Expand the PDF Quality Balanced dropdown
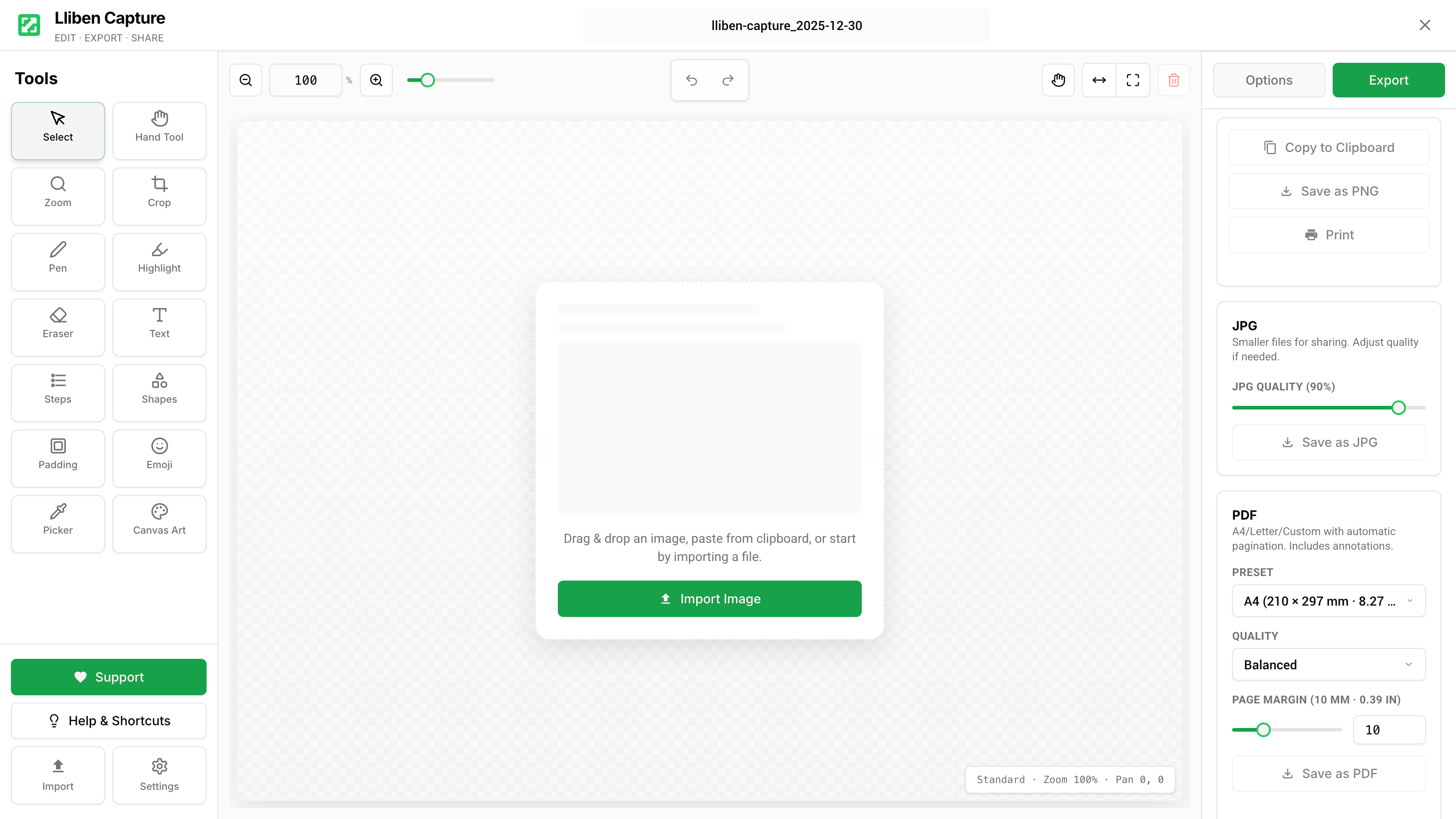Screen dimensions: 1456x819 (x=1328, y=665)
